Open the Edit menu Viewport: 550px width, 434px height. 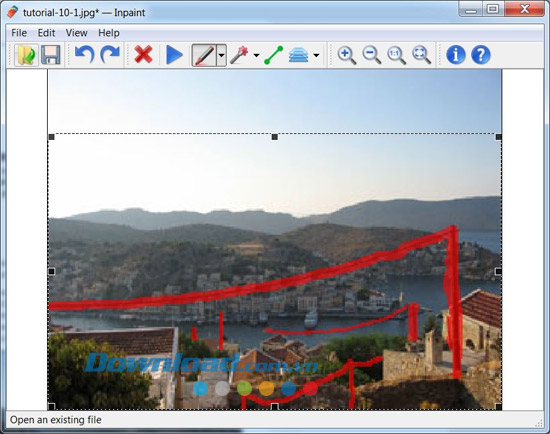click(x=46, y=33)
